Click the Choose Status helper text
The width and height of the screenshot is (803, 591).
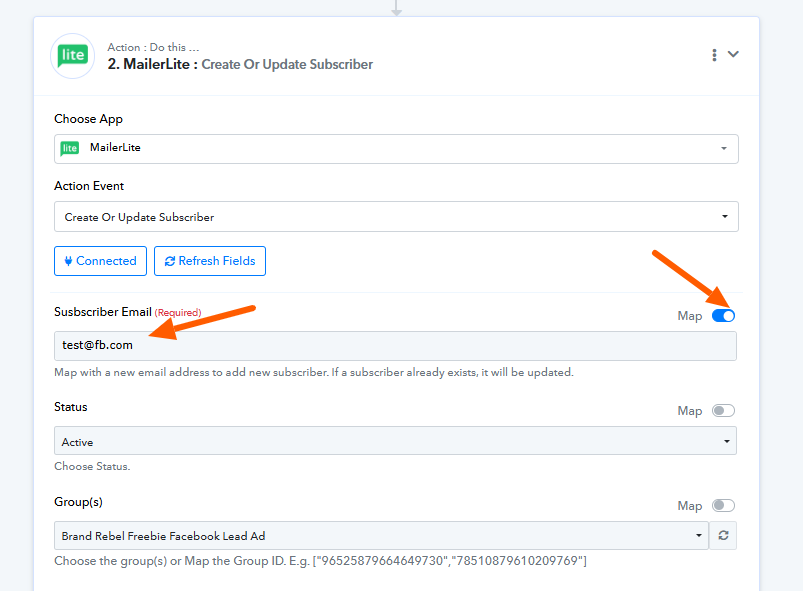click(x=92, y=467)
